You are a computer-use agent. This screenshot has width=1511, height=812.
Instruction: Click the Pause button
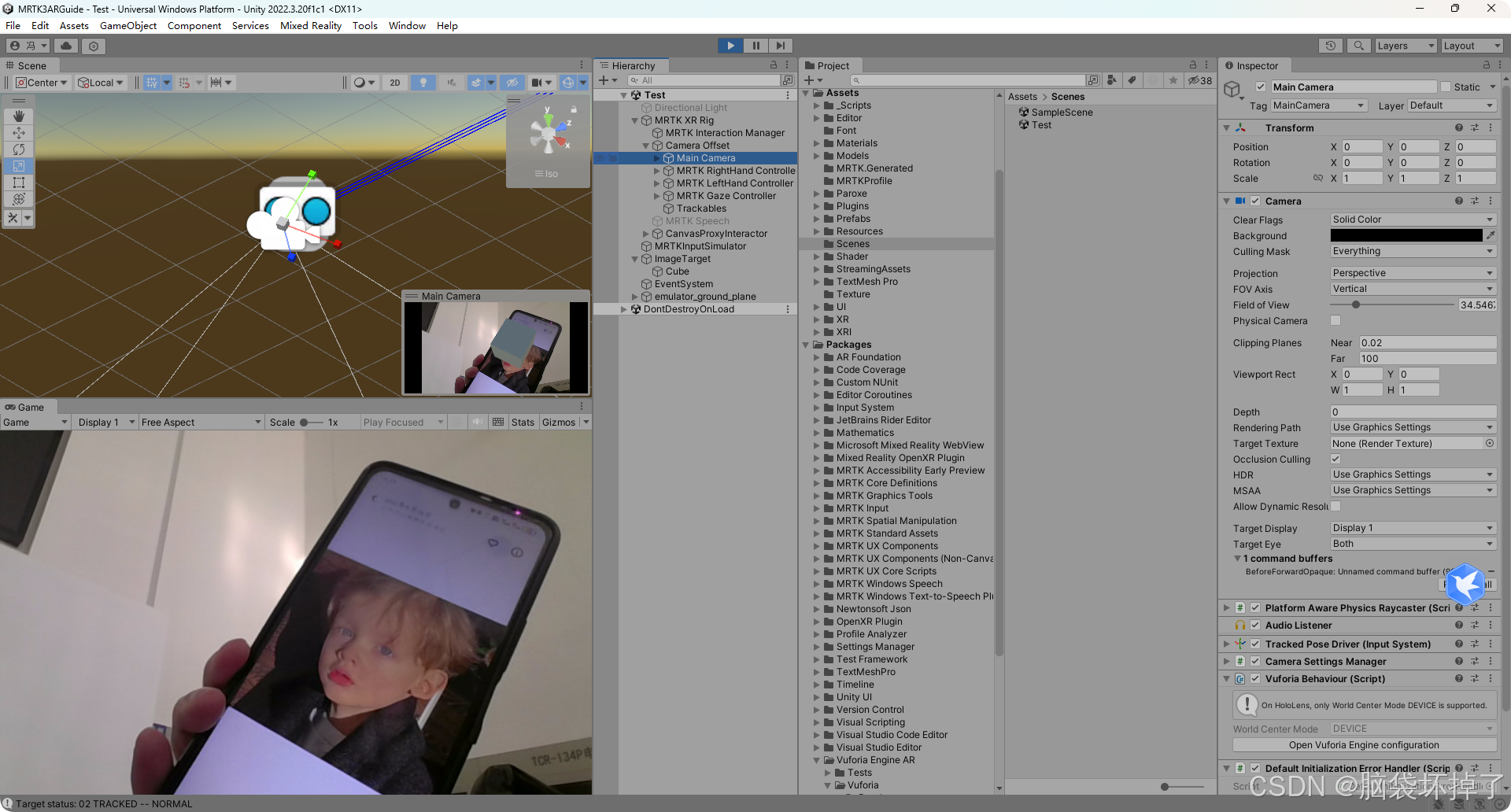click(755, 46)
